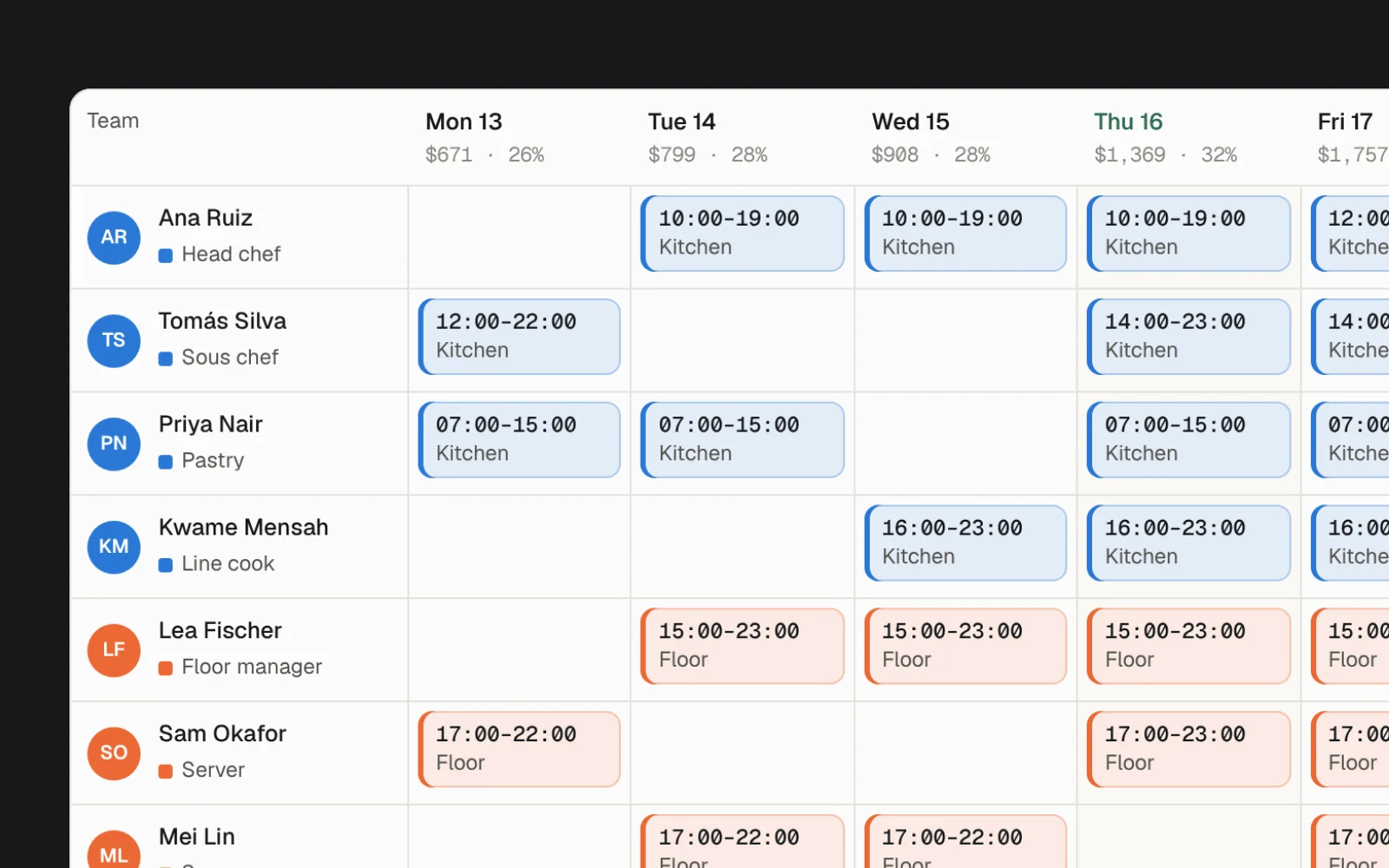Click the Line cook role label
This screenshot has width=1389, height=868.
click(x=228, y=564)
